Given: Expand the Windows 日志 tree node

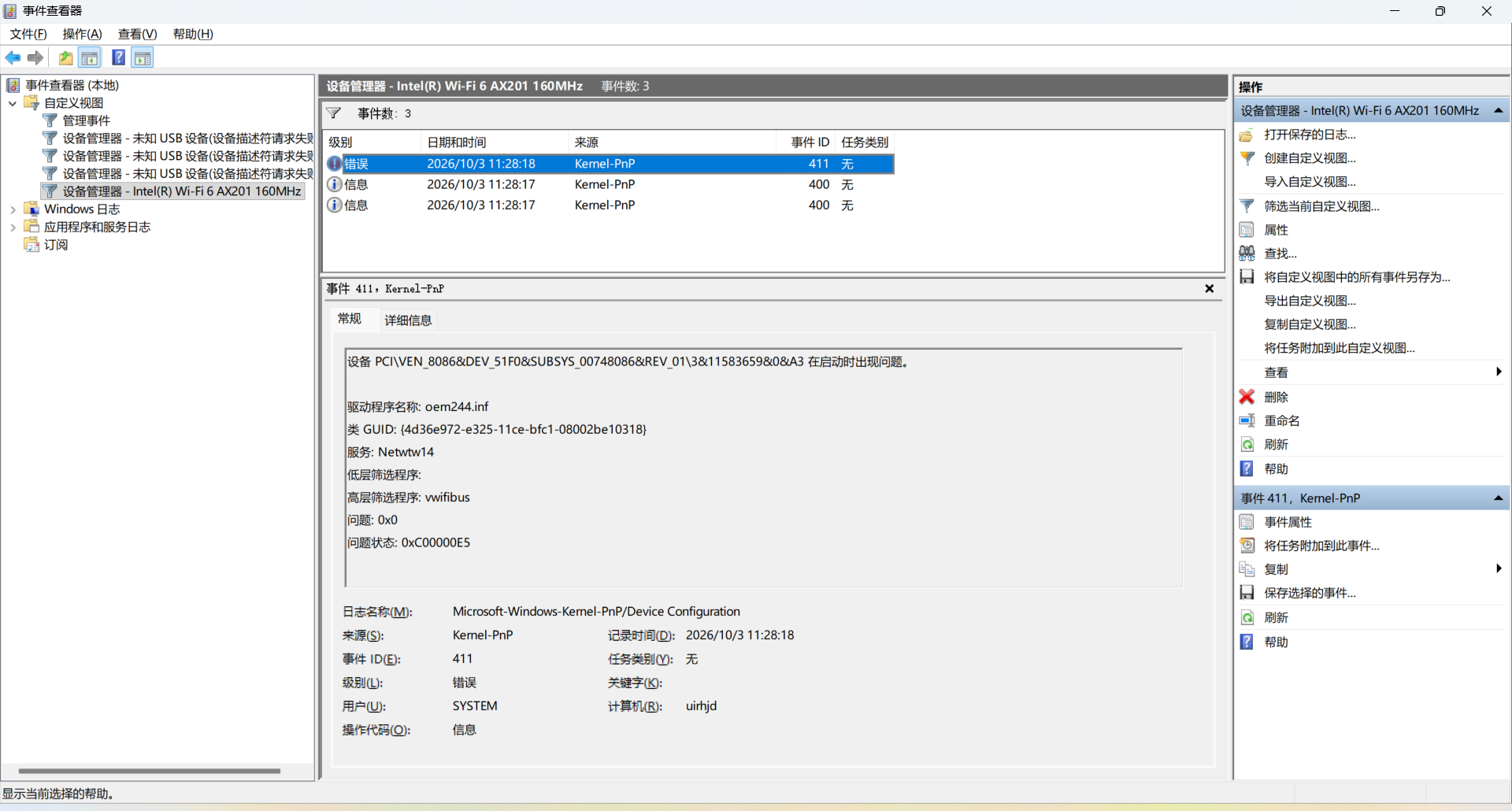Looking at the screenshot, I should point(13,209).
